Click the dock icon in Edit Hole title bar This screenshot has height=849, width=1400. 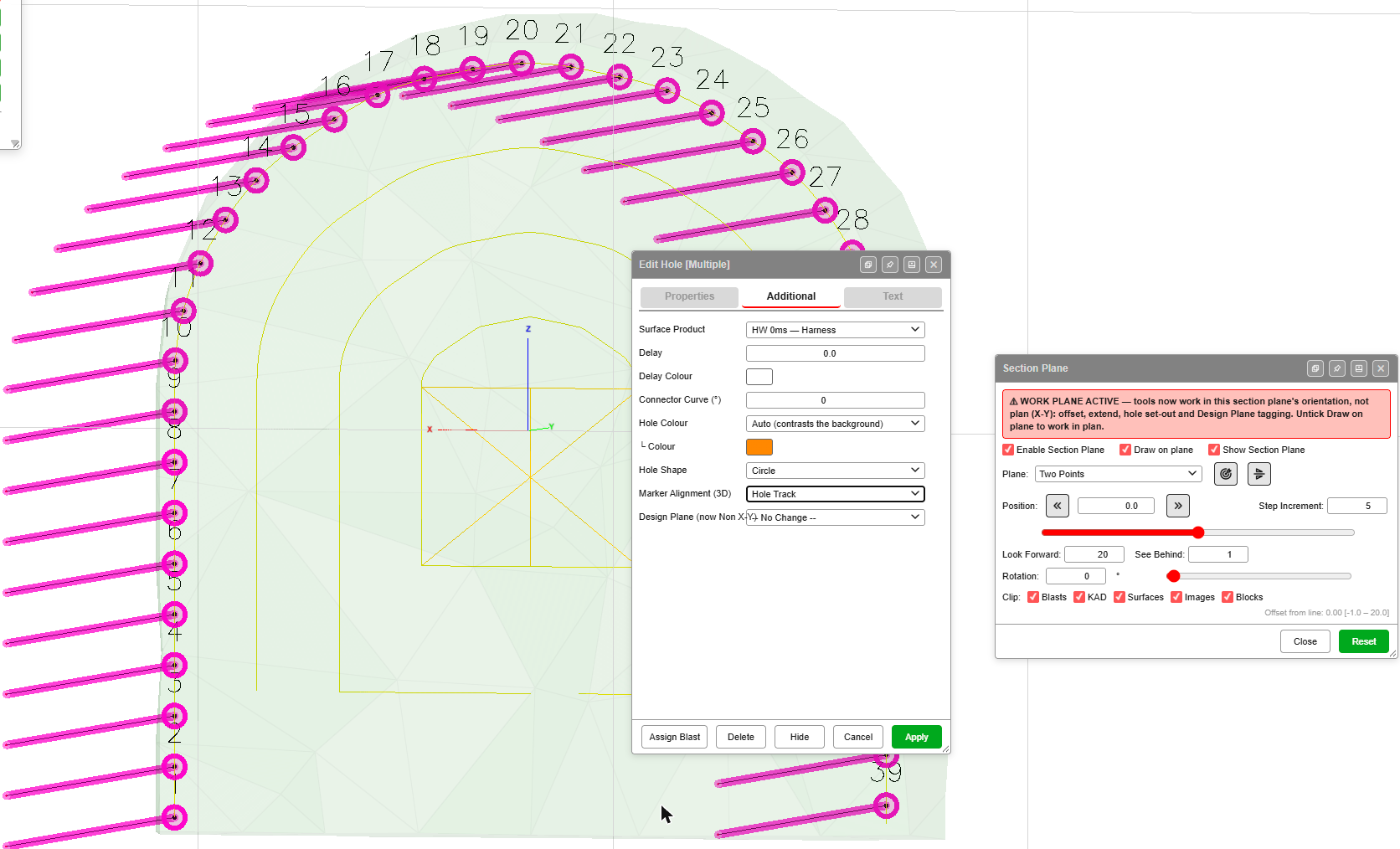coord(911,265)
